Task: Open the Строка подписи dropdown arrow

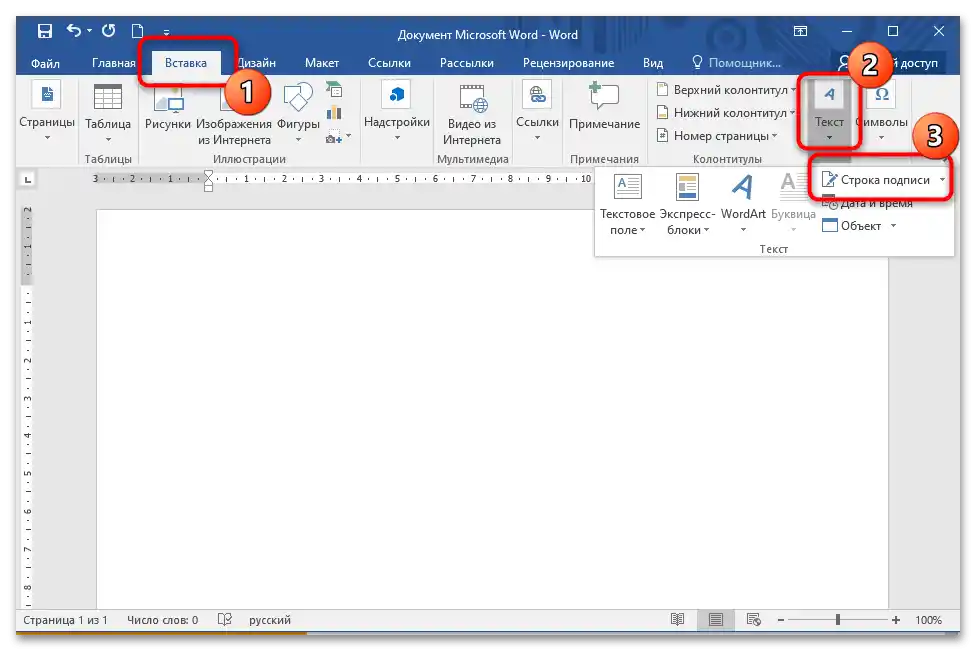Action: pyautogui.click(x=940, y=179)
